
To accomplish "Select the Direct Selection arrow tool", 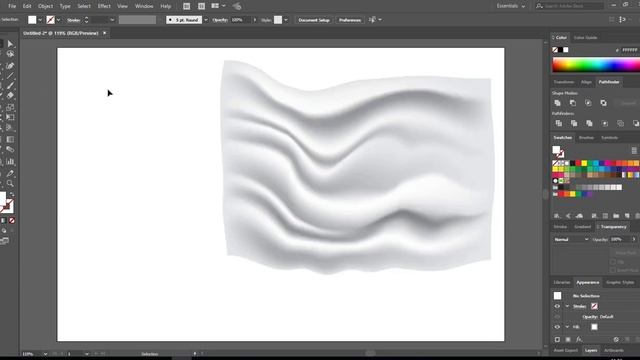I will coord(10,44).
